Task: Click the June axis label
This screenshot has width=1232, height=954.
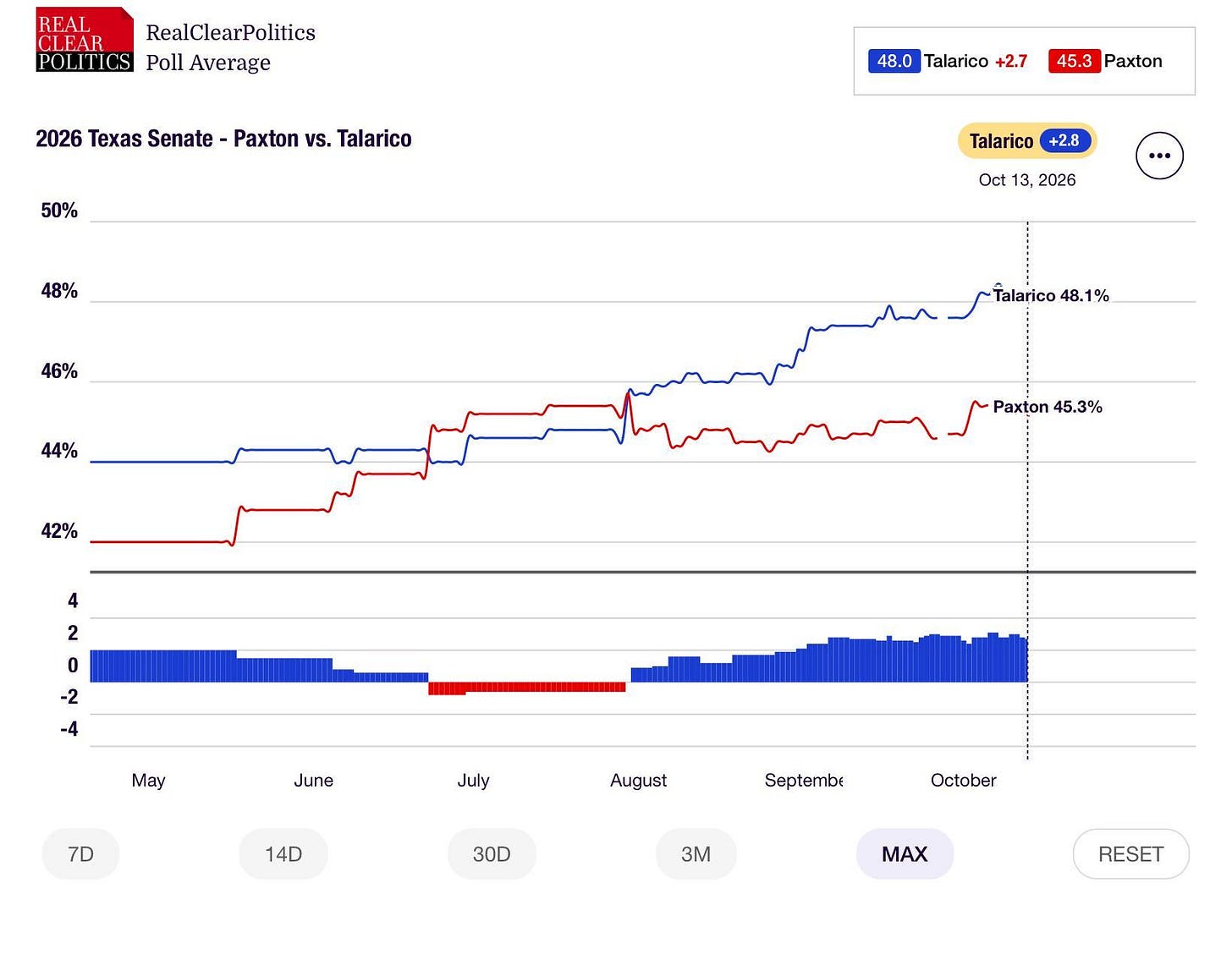Action: 313,781
